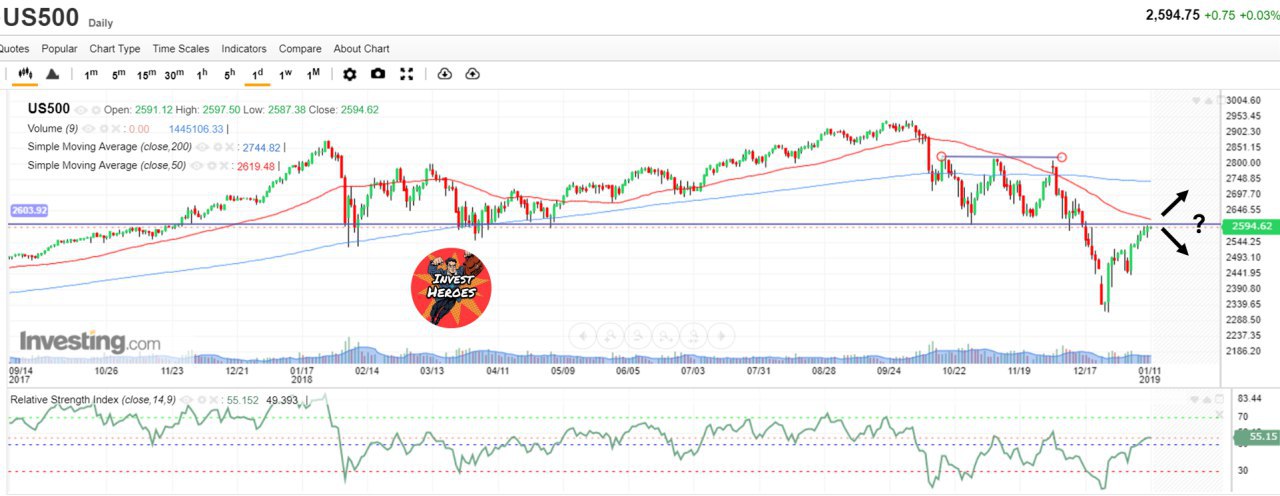Click the US500 page title

coord(40,17)
